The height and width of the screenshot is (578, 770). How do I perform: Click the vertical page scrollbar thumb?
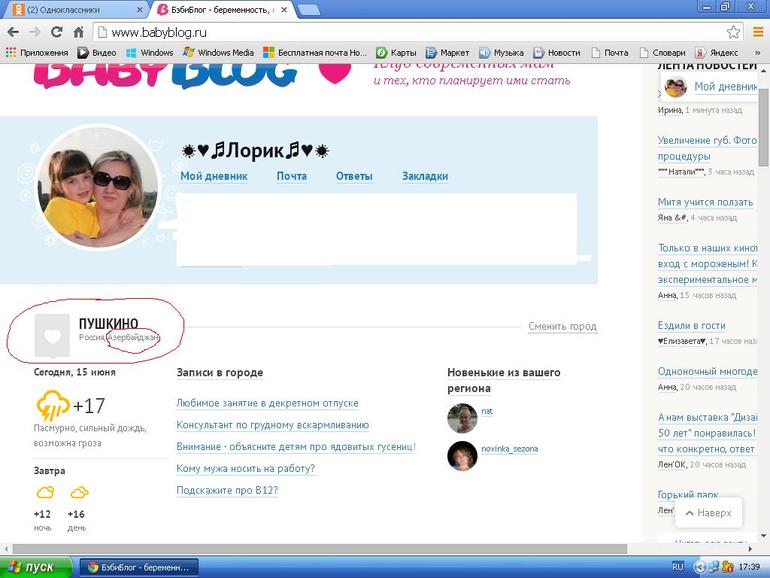pyautogui.click(x=764, y=128)
